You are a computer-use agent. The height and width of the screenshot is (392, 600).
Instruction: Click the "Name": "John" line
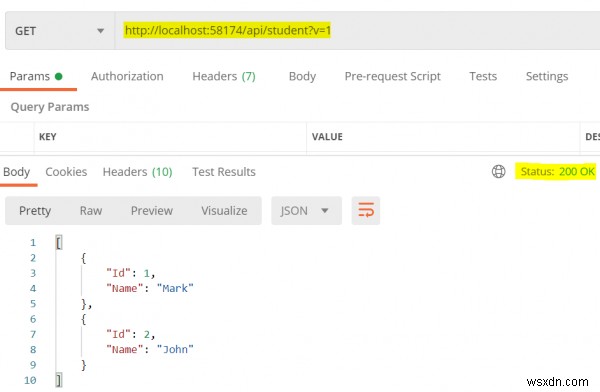click(150, 350)
